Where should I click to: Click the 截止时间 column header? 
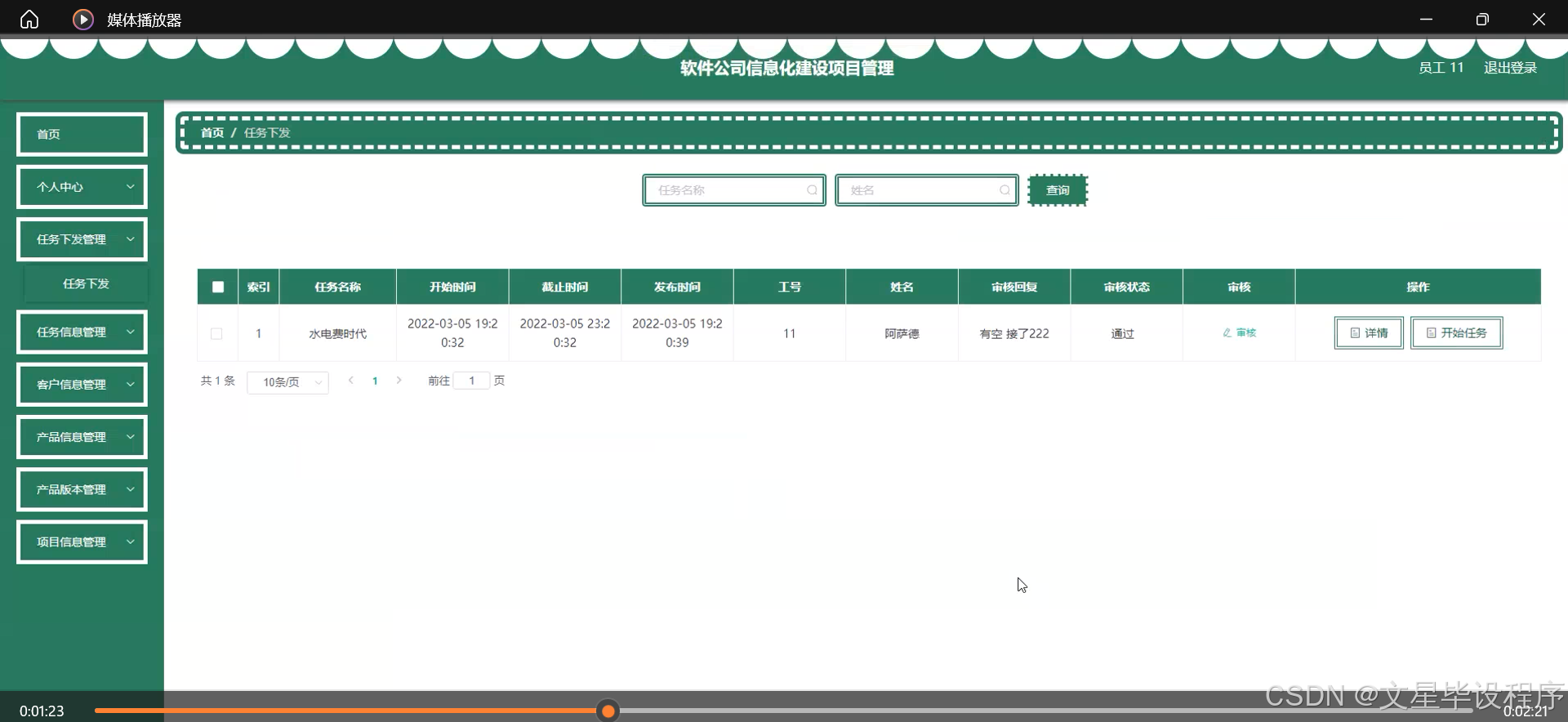coord(565,287)
